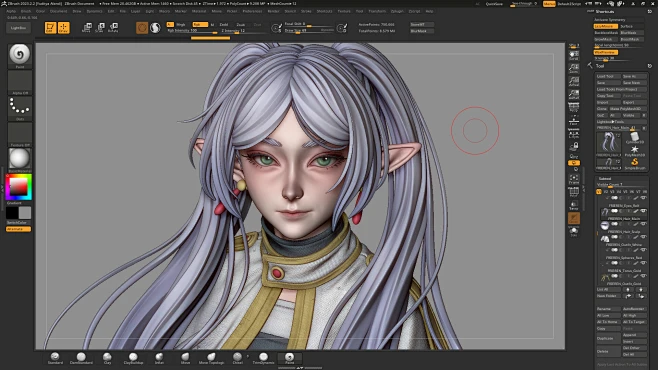Select the Inflat brush
This screenshot has height=370, width=658.
(x=159, y=358)
